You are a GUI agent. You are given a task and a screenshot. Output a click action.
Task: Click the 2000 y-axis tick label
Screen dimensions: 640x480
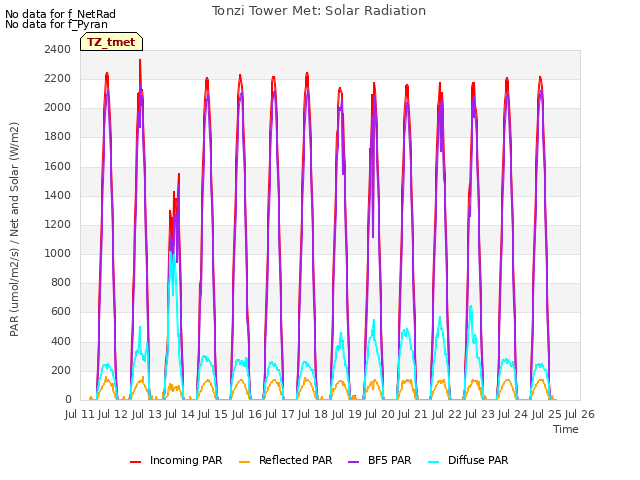coord(58,108)
